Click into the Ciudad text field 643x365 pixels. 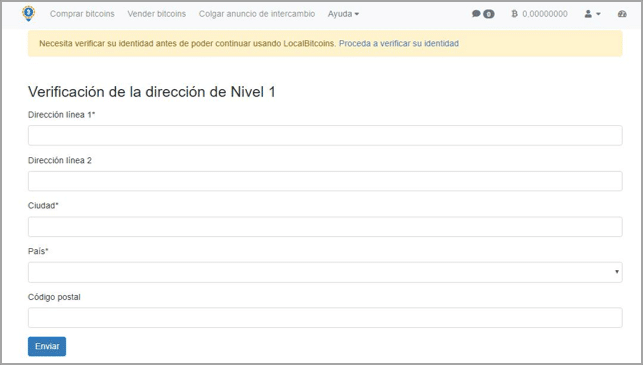(325, 227)
